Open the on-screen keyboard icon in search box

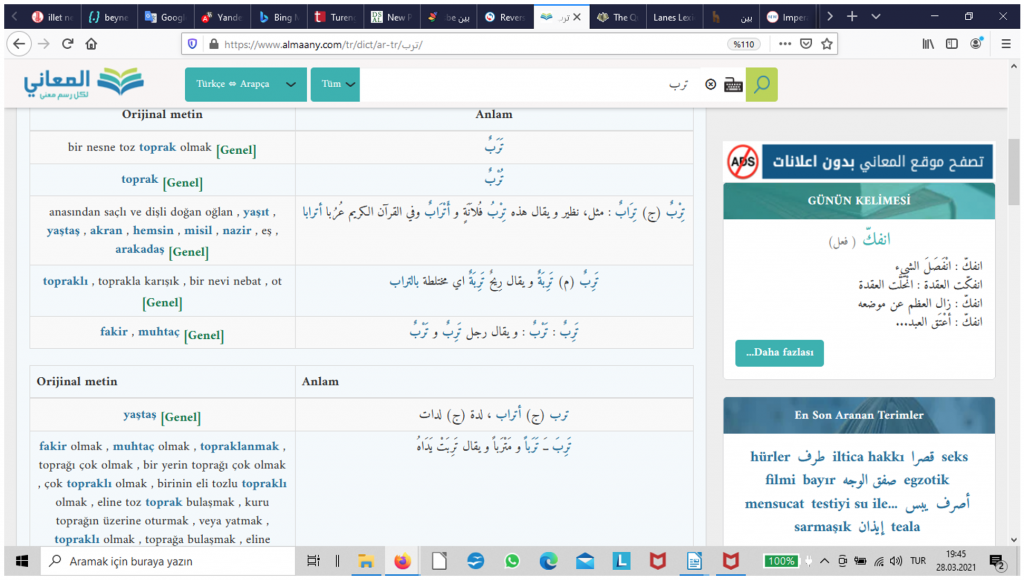(x=733, y=85)
